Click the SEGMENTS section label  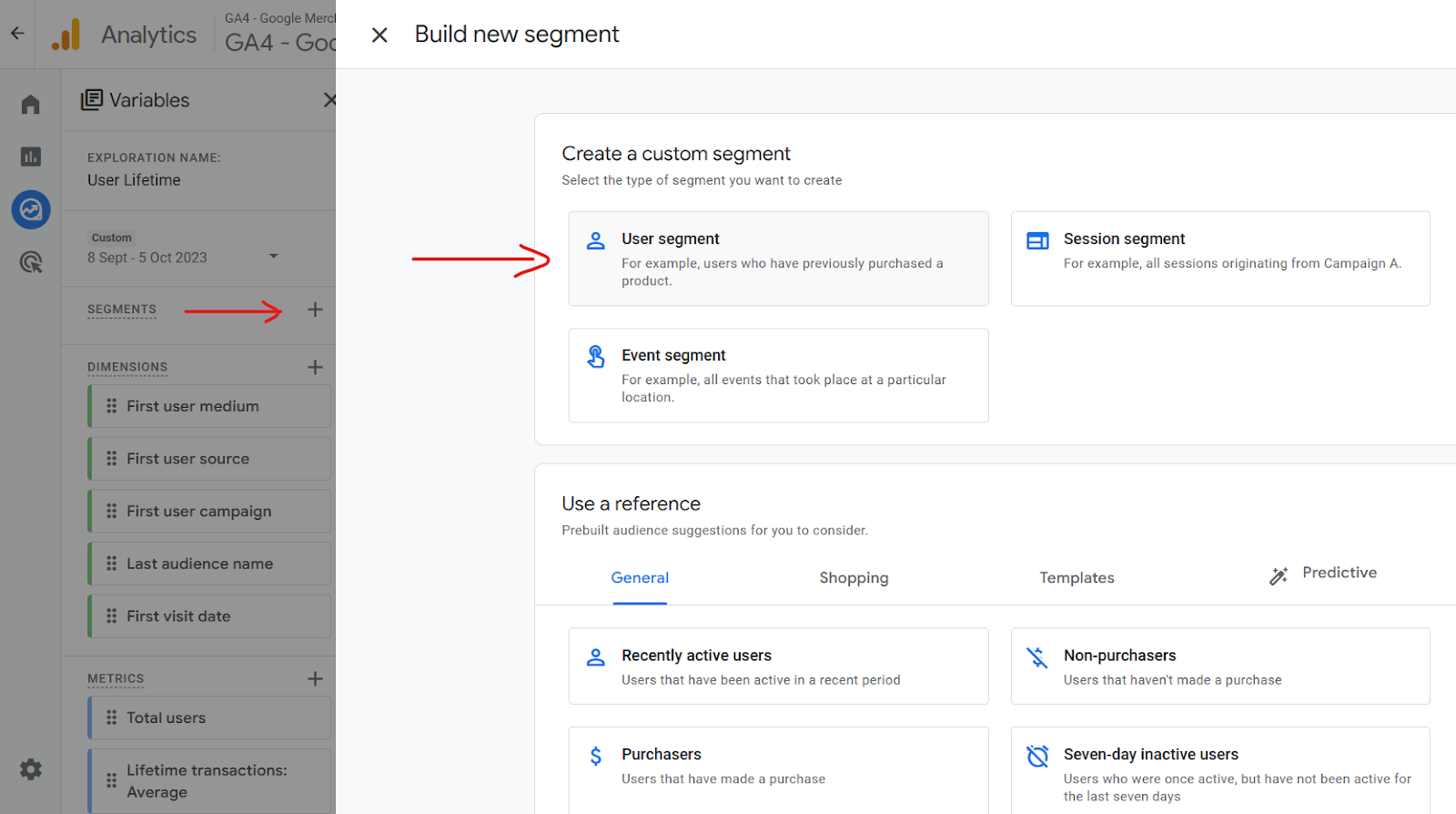click(x=122, y=310)
